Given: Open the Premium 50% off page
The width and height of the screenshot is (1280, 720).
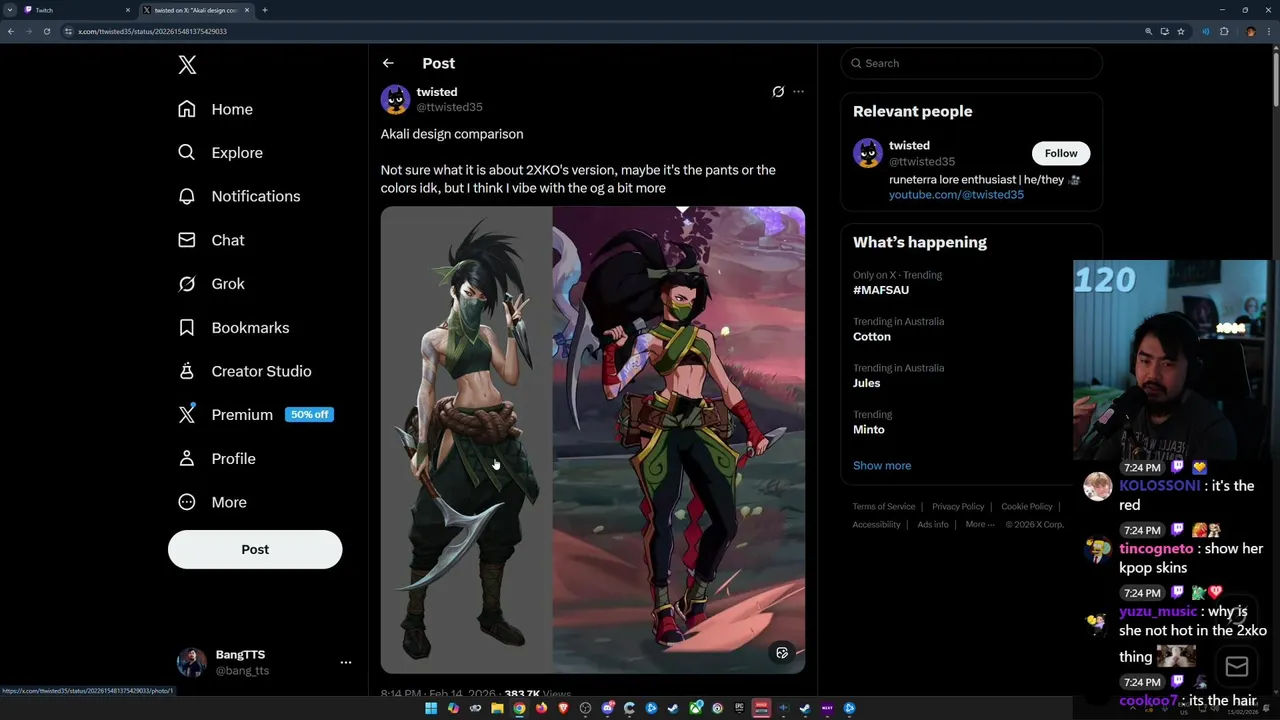Looking at the screenshot, I should 255,415.
